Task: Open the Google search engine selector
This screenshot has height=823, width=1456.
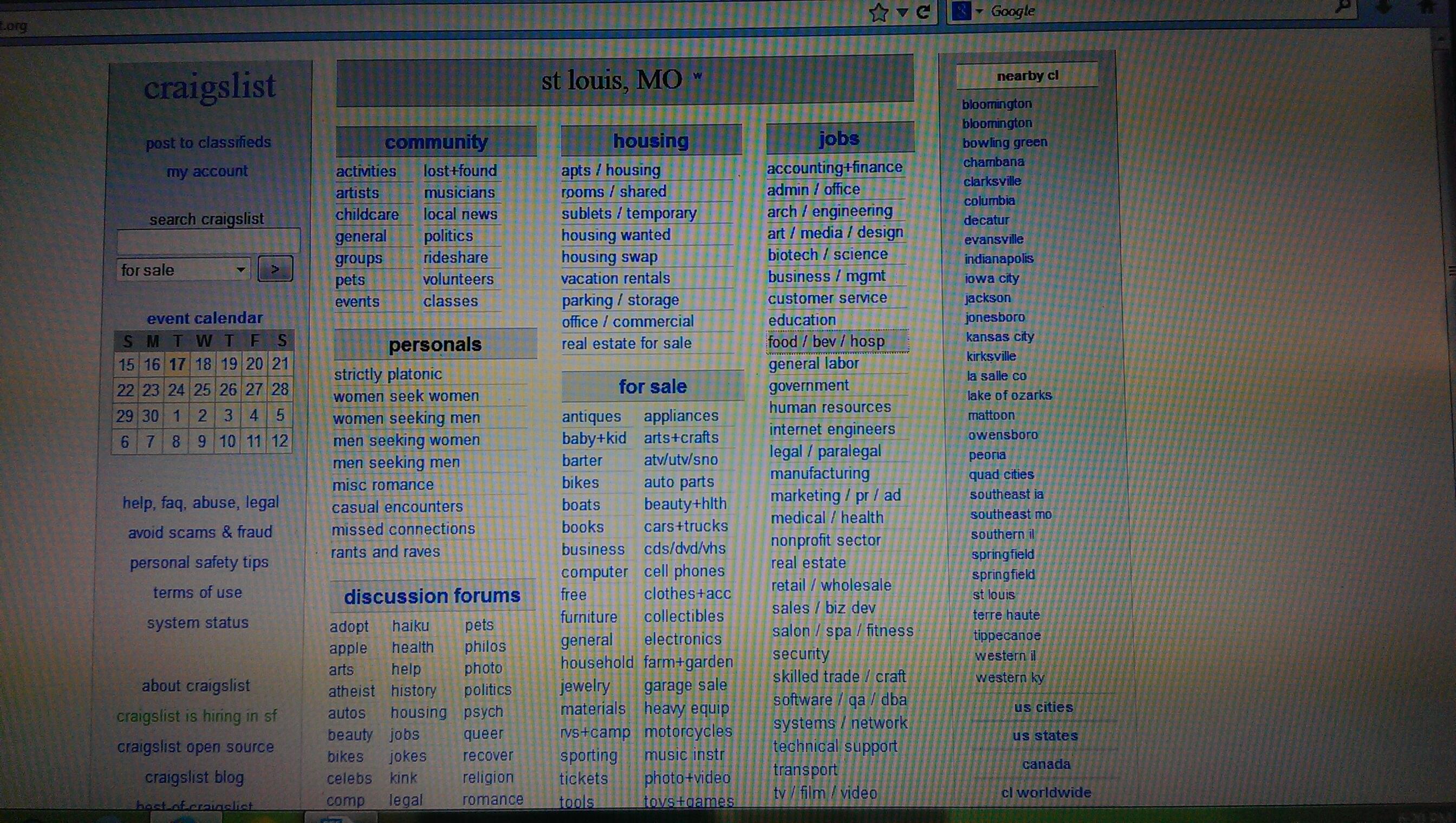Action: (x=967, y=11)
